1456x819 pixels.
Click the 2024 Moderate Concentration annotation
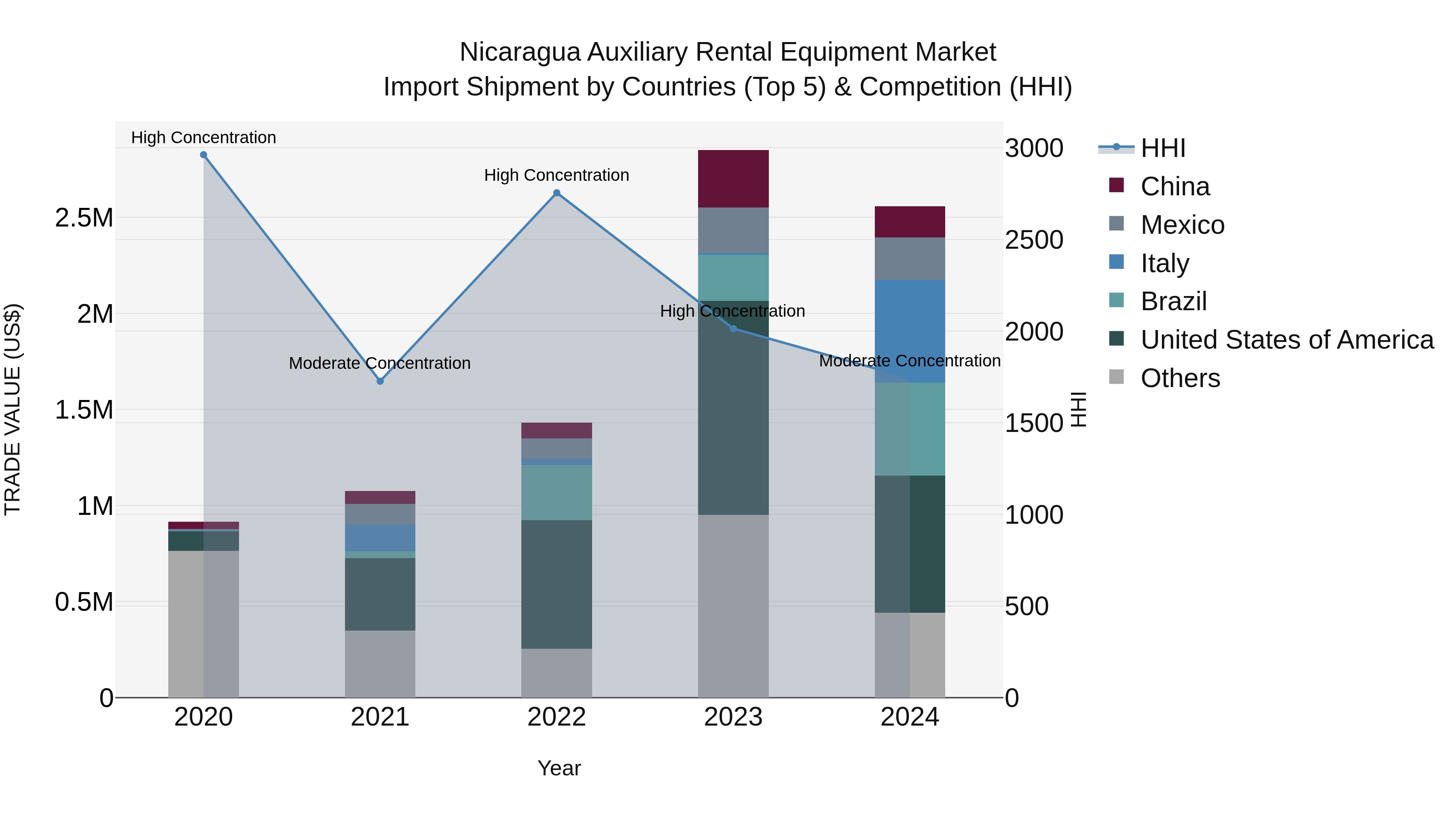pos(910,361)
